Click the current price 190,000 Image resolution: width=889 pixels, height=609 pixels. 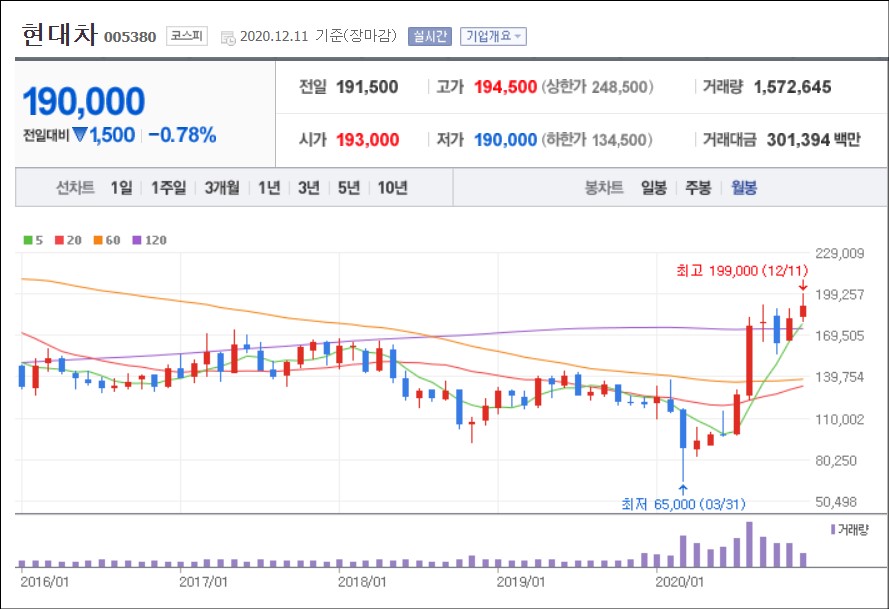point(84,102)
